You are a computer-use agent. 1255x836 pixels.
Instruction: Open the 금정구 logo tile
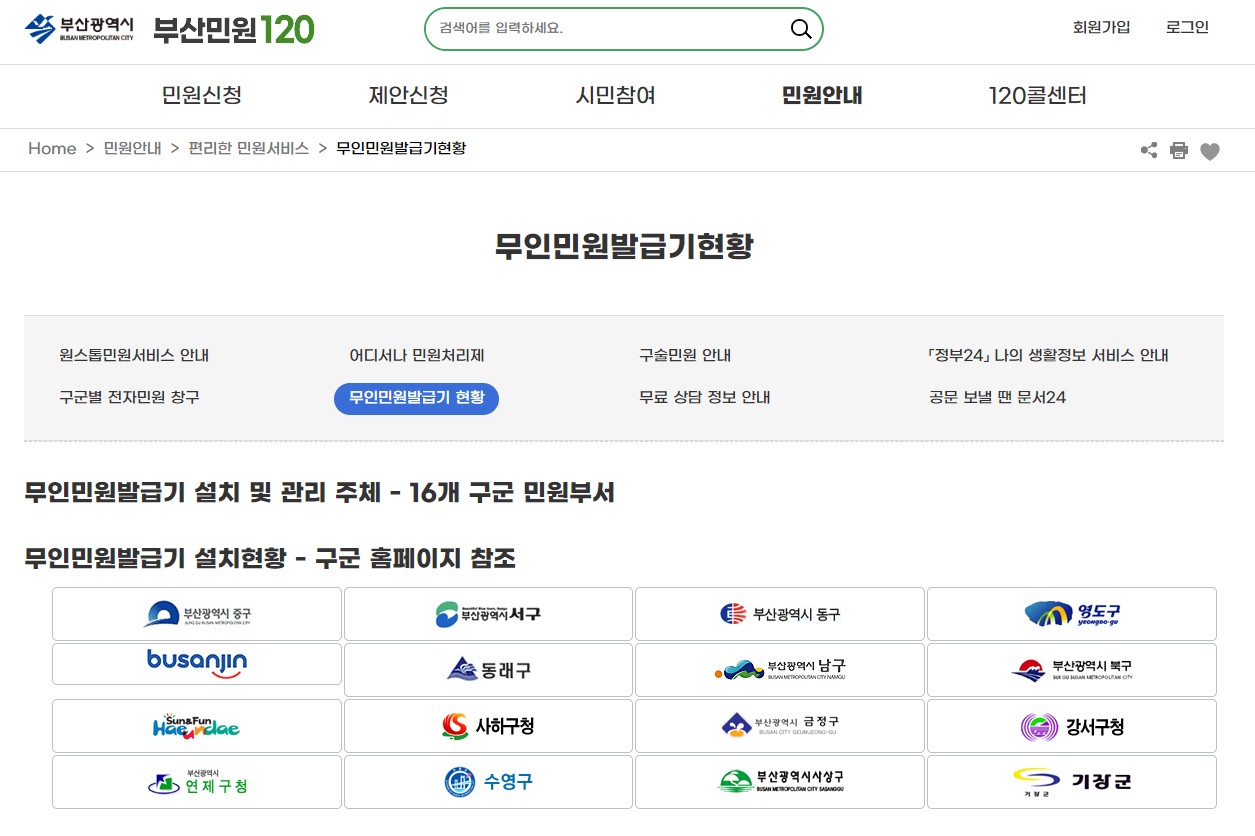pyautogui.click(x=780, y=726)
